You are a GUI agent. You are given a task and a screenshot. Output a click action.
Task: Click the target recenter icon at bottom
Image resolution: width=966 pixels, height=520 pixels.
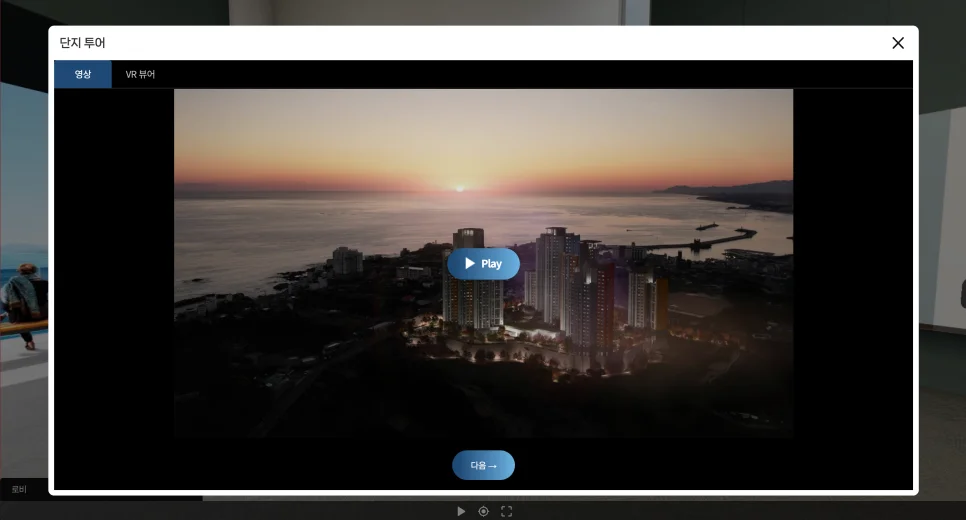tap(483, 511)
